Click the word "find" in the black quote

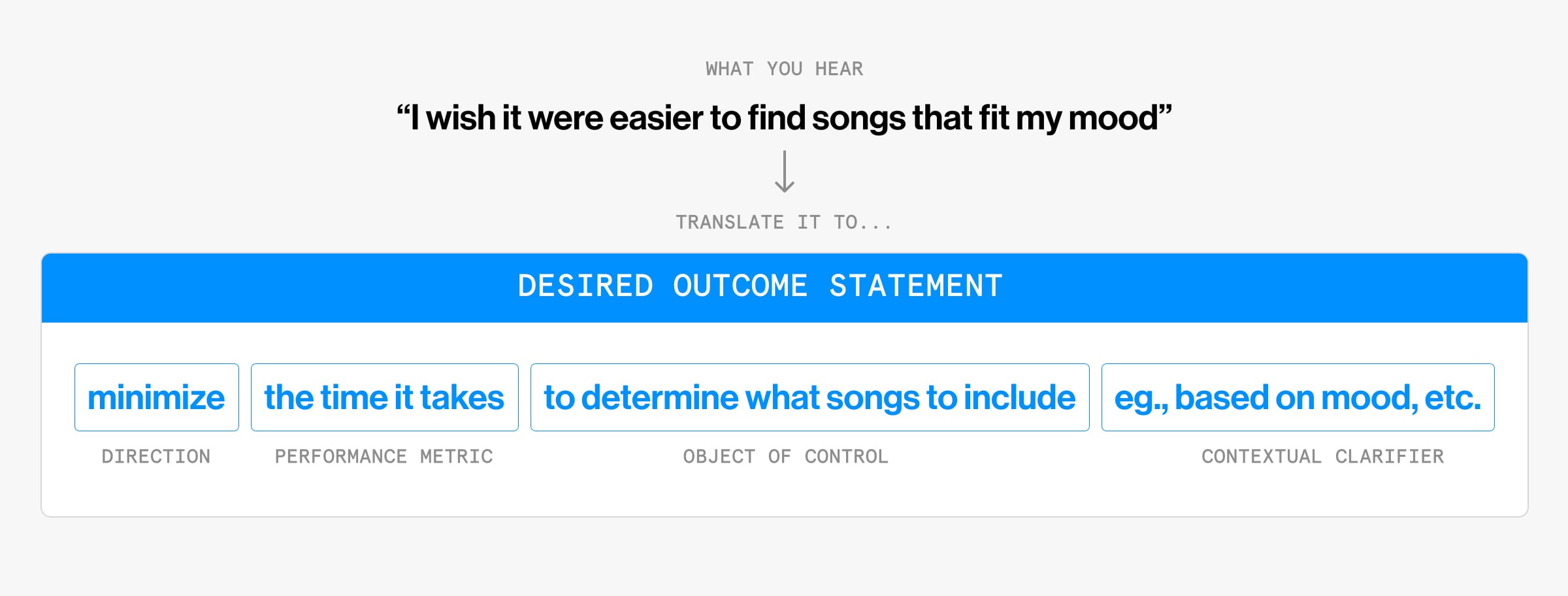tap(776, 118)
